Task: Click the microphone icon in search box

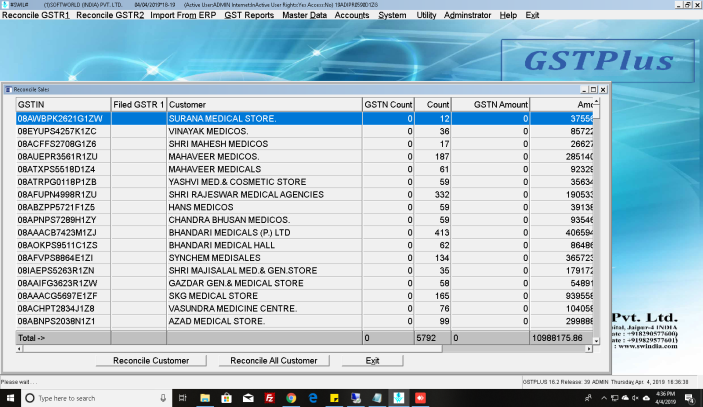Action: [x=163, y=398]
